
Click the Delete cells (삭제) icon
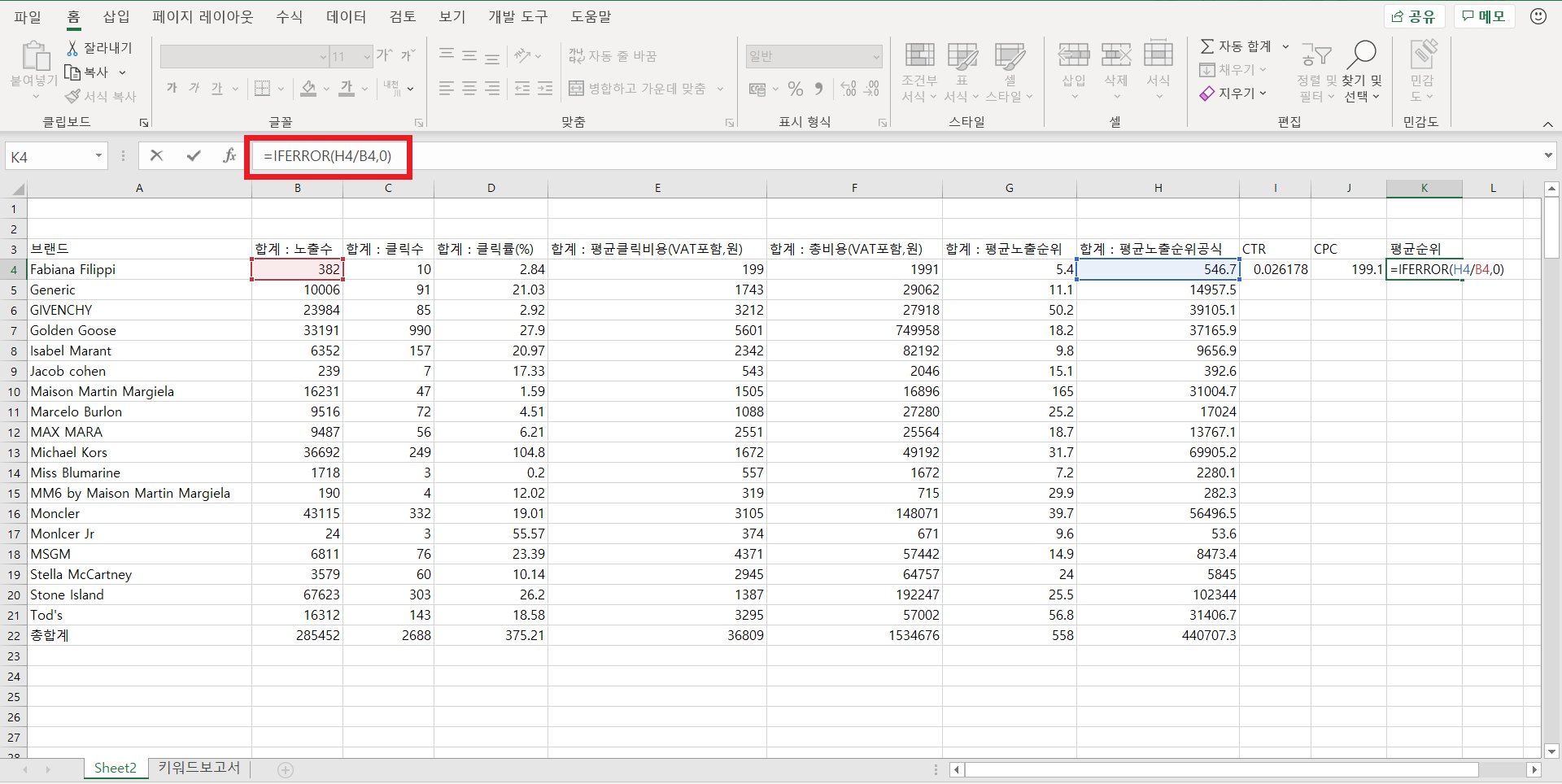pos(1116,55)
